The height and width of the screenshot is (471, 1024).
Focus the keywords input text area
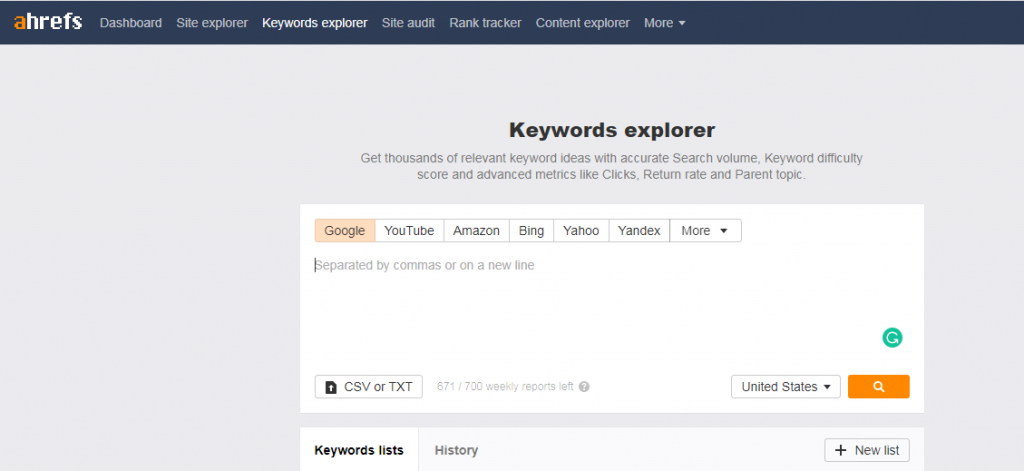[611, 307]
